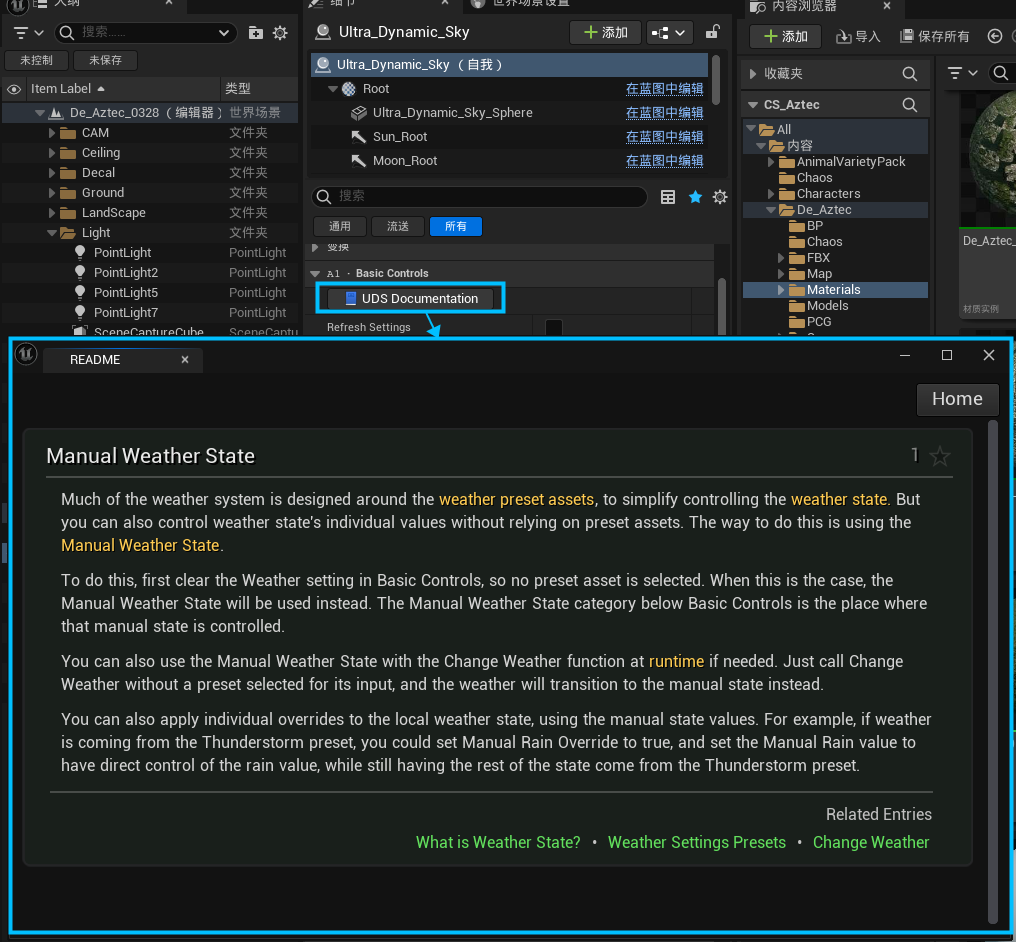Click the Import button in content browser

(x=858, y=36)
